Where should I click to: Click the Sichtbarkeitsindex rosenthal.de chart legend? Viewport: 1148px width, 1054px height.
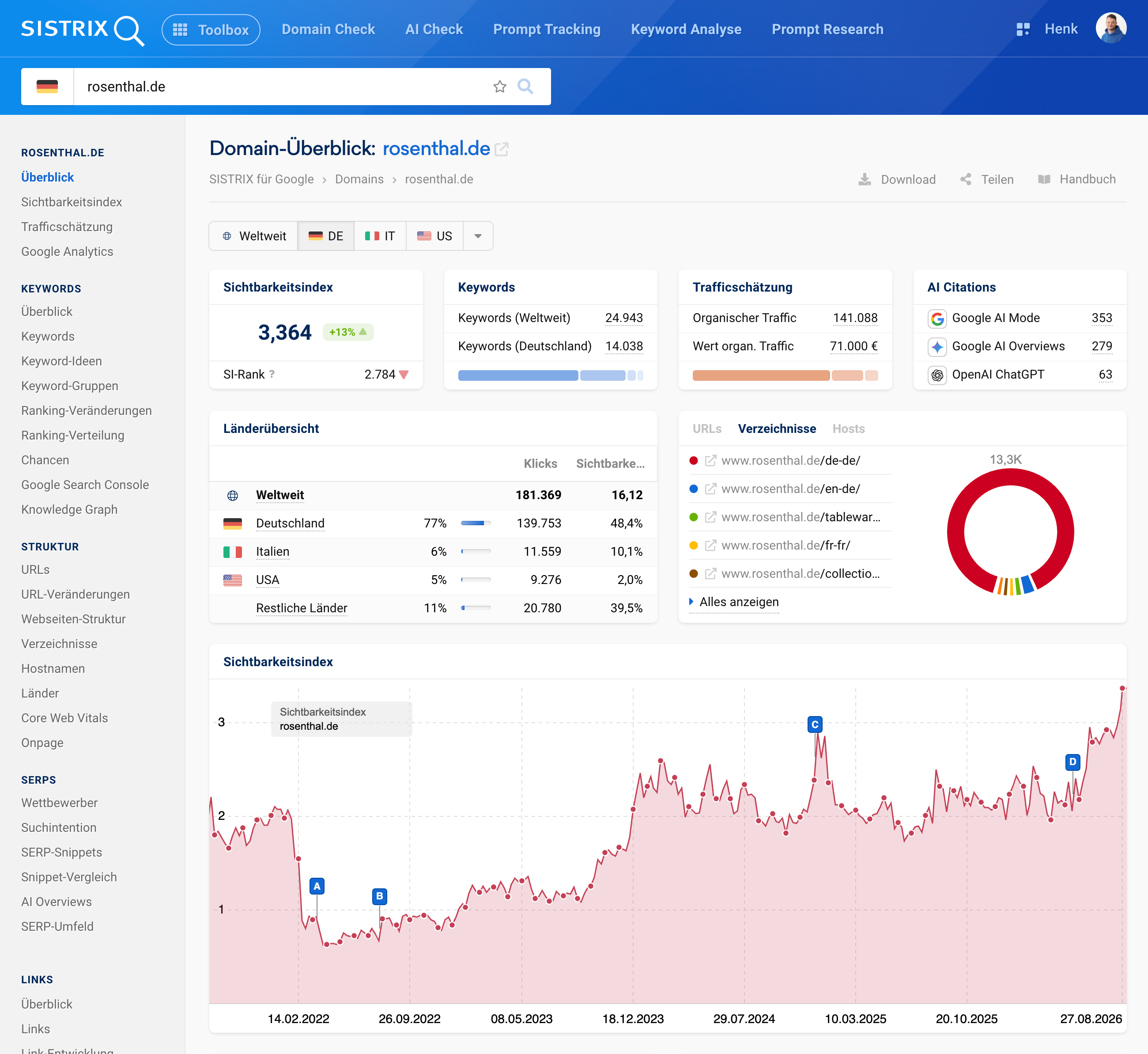pyautogui.click(x=341, y=719)
